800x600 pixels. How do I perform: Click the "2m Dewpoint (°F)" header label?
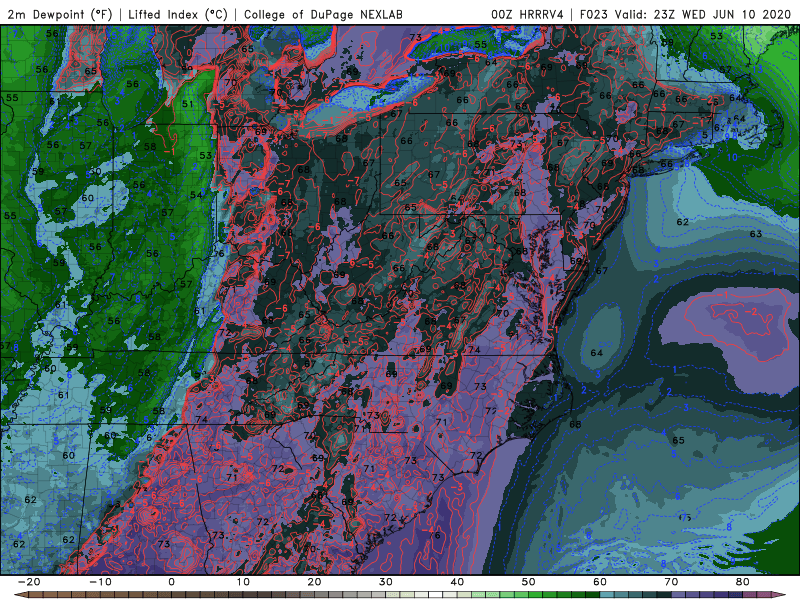coord(59,15)
